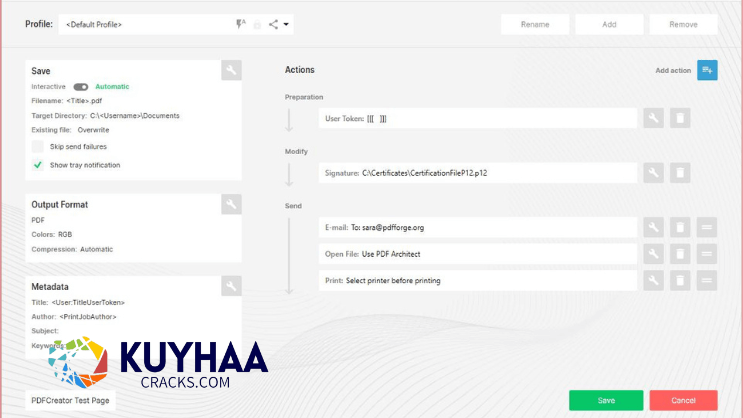
Task: Click the profile share icon
Action: click(x=273, y=24)
